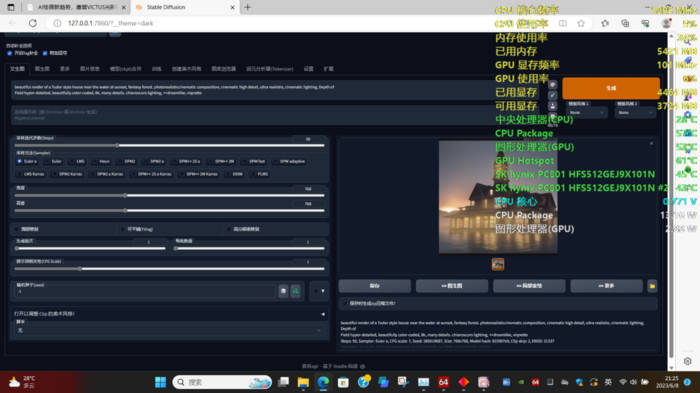
Task: Open the script dropdown at the bottom left
Action: click(x=169, y=330)
